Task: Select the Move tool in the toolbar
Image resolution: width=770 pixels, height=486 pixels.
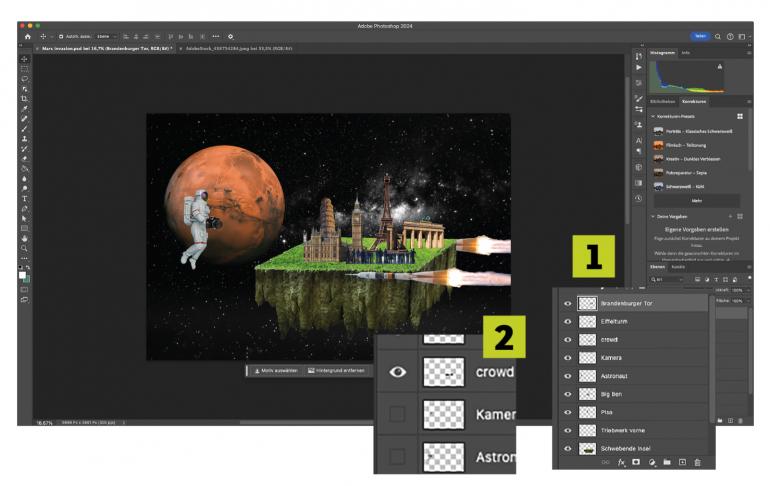Action: [x=25, y=59]
